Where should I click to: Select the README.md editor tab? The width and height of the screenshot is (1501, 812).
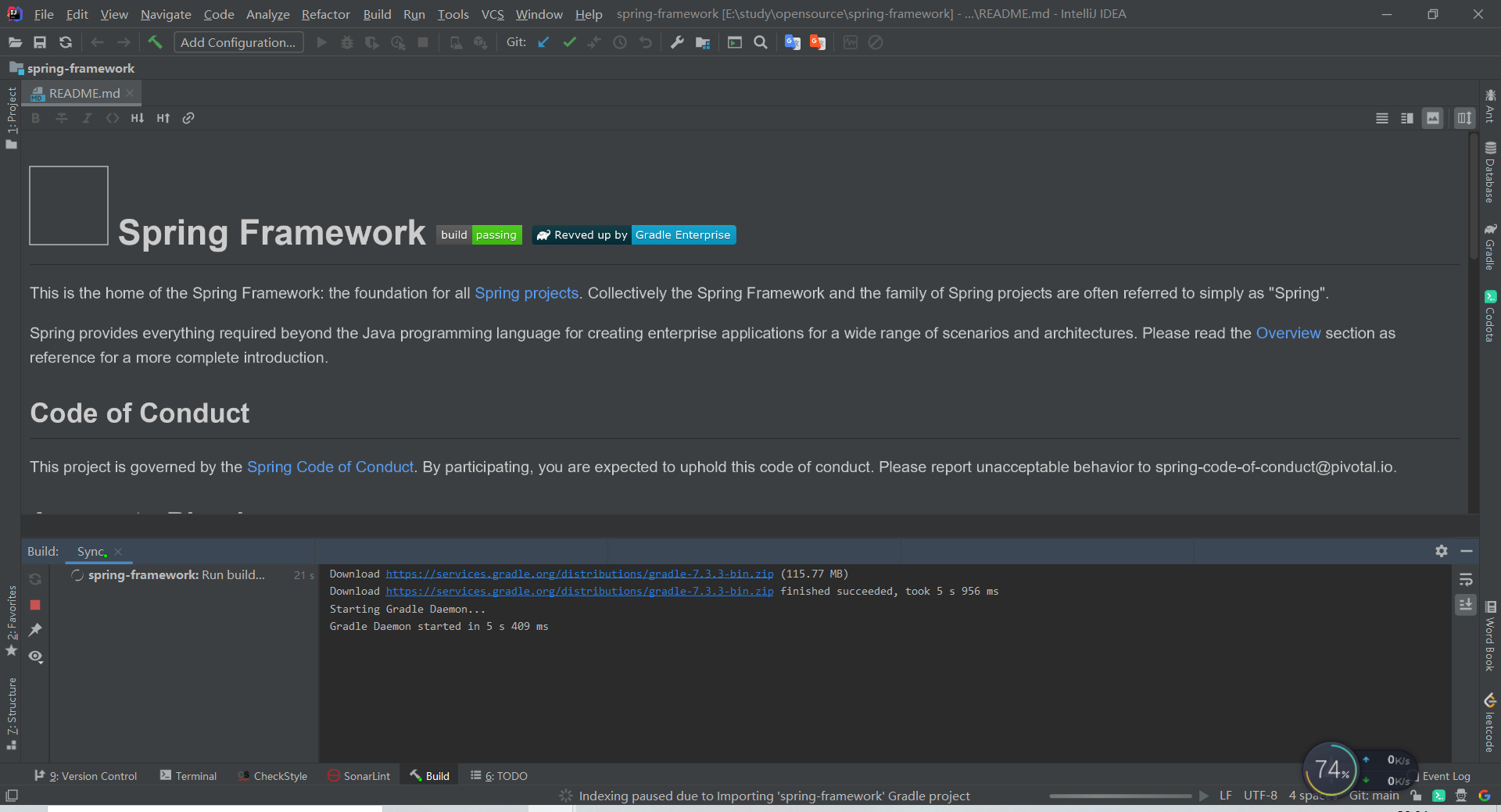point(83,93)
